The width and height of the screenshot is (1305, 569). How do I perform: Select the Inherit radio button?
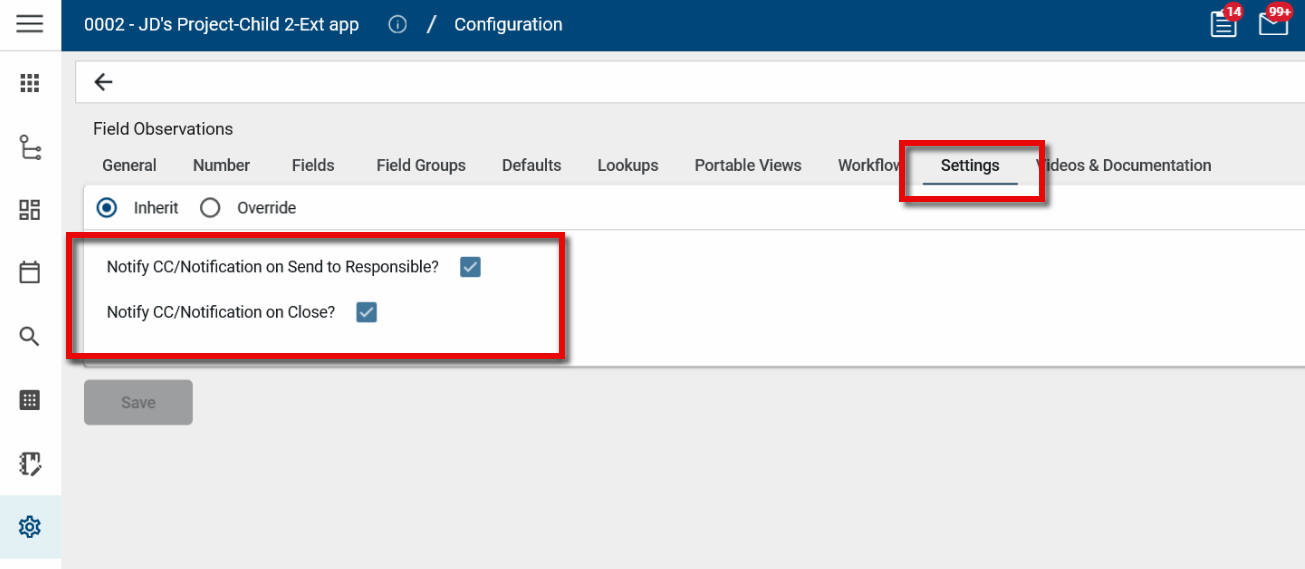coord(106,208)
